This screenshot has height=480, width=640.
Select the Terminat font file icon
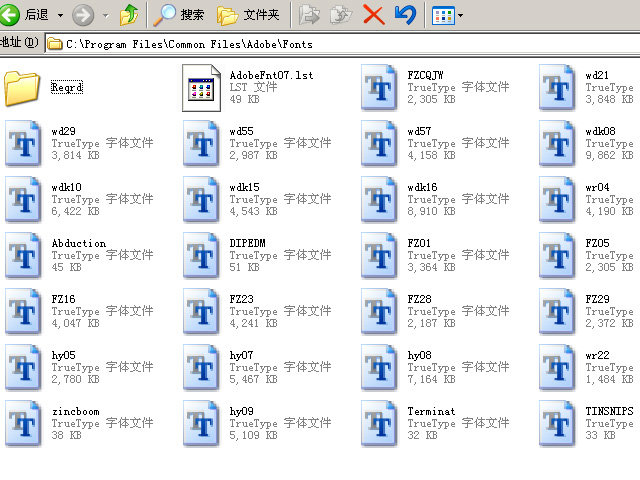[x=379, y=423]
